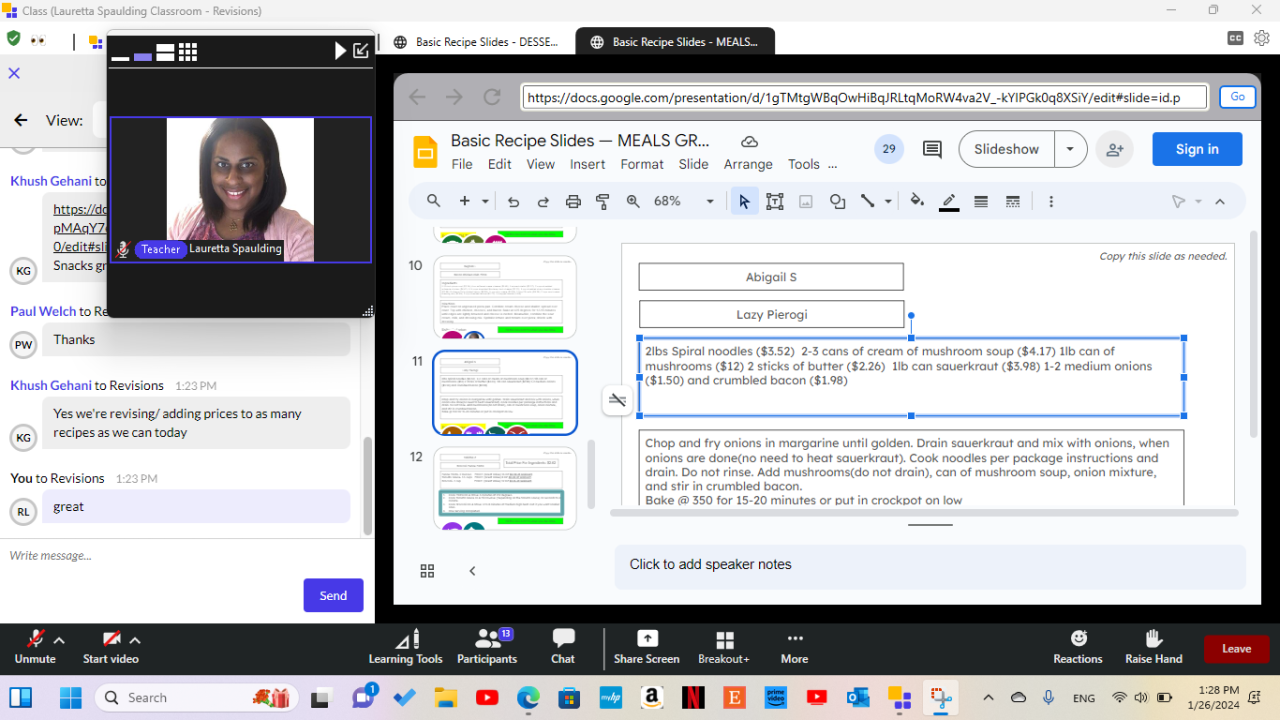
Task: Switch video panel to single-row layout
Action: [x=143, y=56]
